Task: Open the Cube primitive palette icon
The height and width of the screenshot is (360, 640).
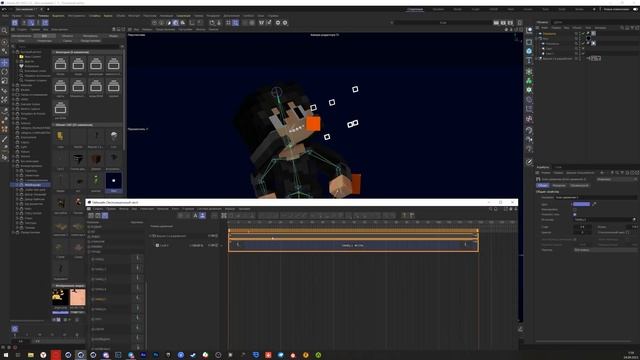Action: pyautogui.click(x=529, y=42)
